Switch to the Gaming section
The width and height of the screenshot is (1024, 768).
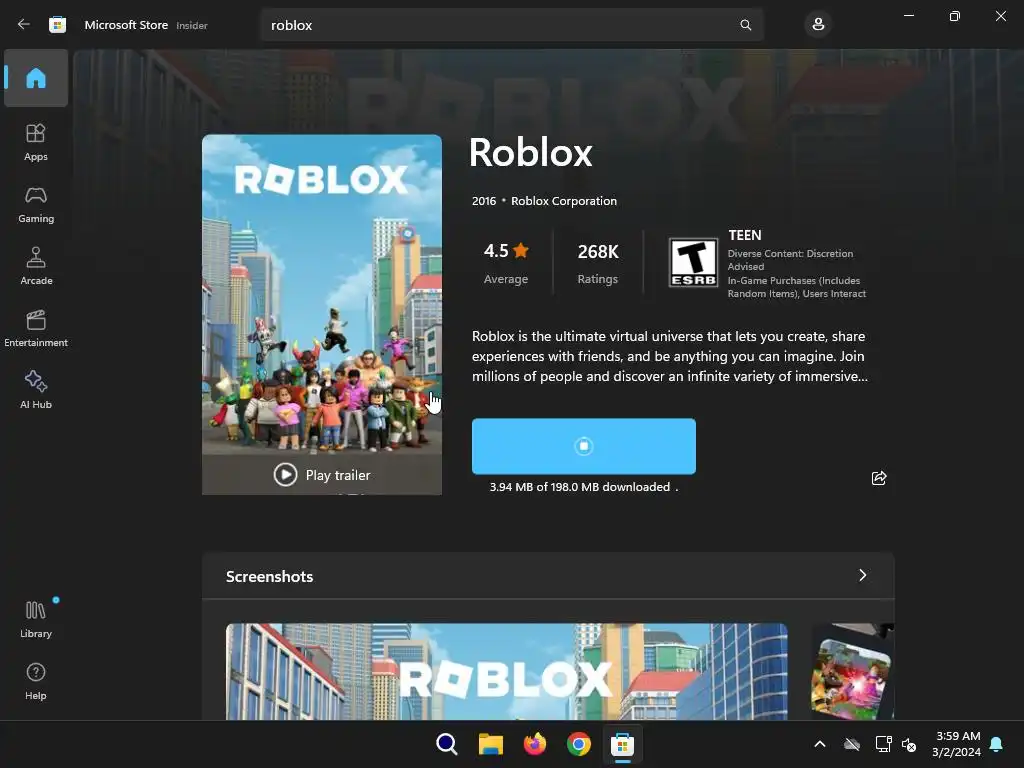tap(36, 204)
